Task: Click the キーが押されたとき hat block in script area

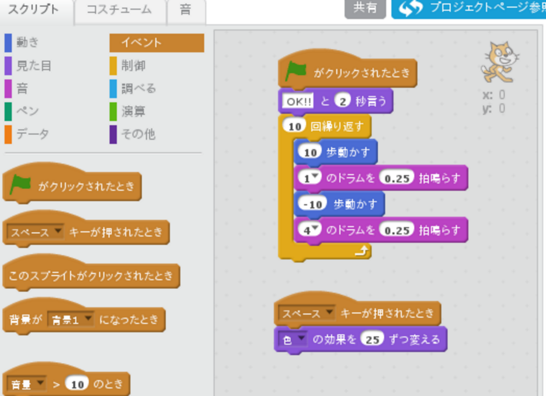Action: (358, 311)
